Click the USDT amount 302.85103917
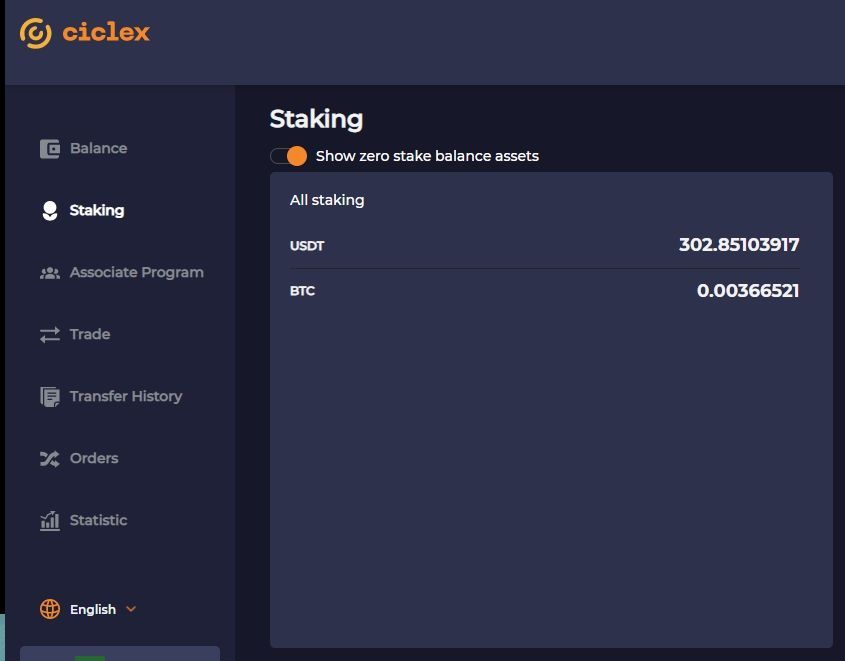845x661 pixels. [738, 245]
